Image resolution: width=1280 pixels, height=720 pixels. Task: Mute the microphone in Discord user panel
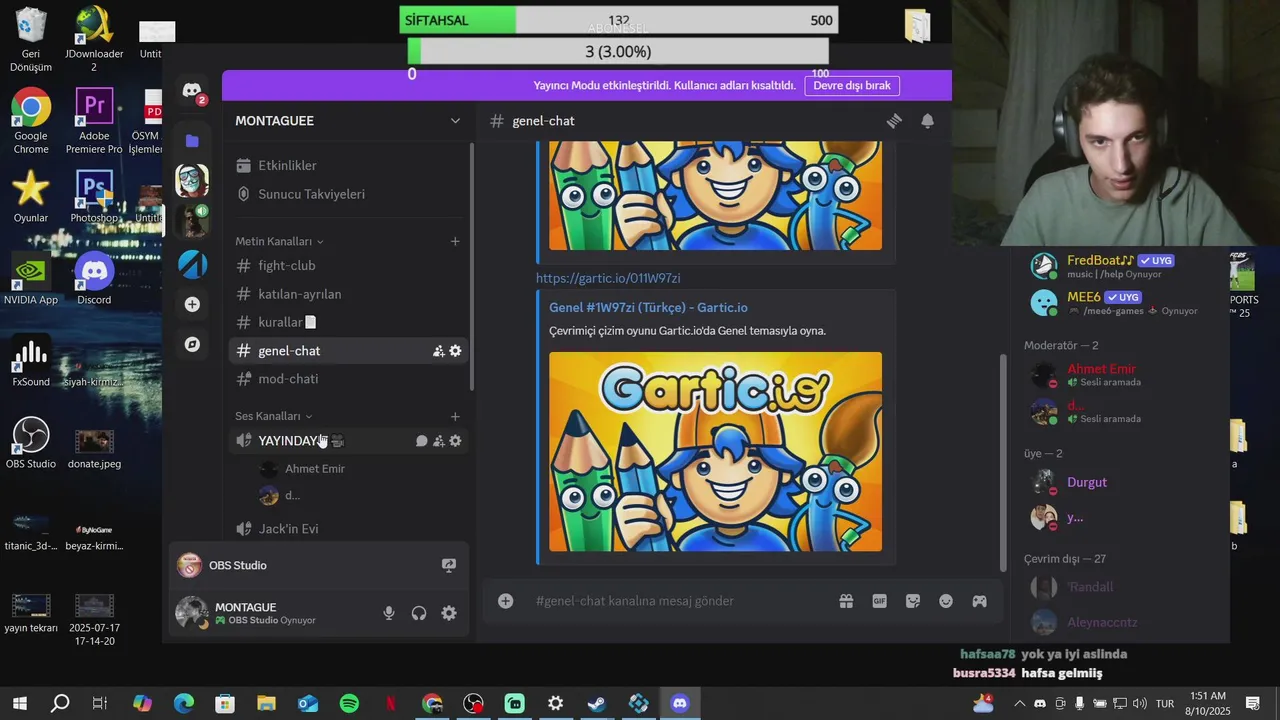pyautogui.click(x=389, y=613)
